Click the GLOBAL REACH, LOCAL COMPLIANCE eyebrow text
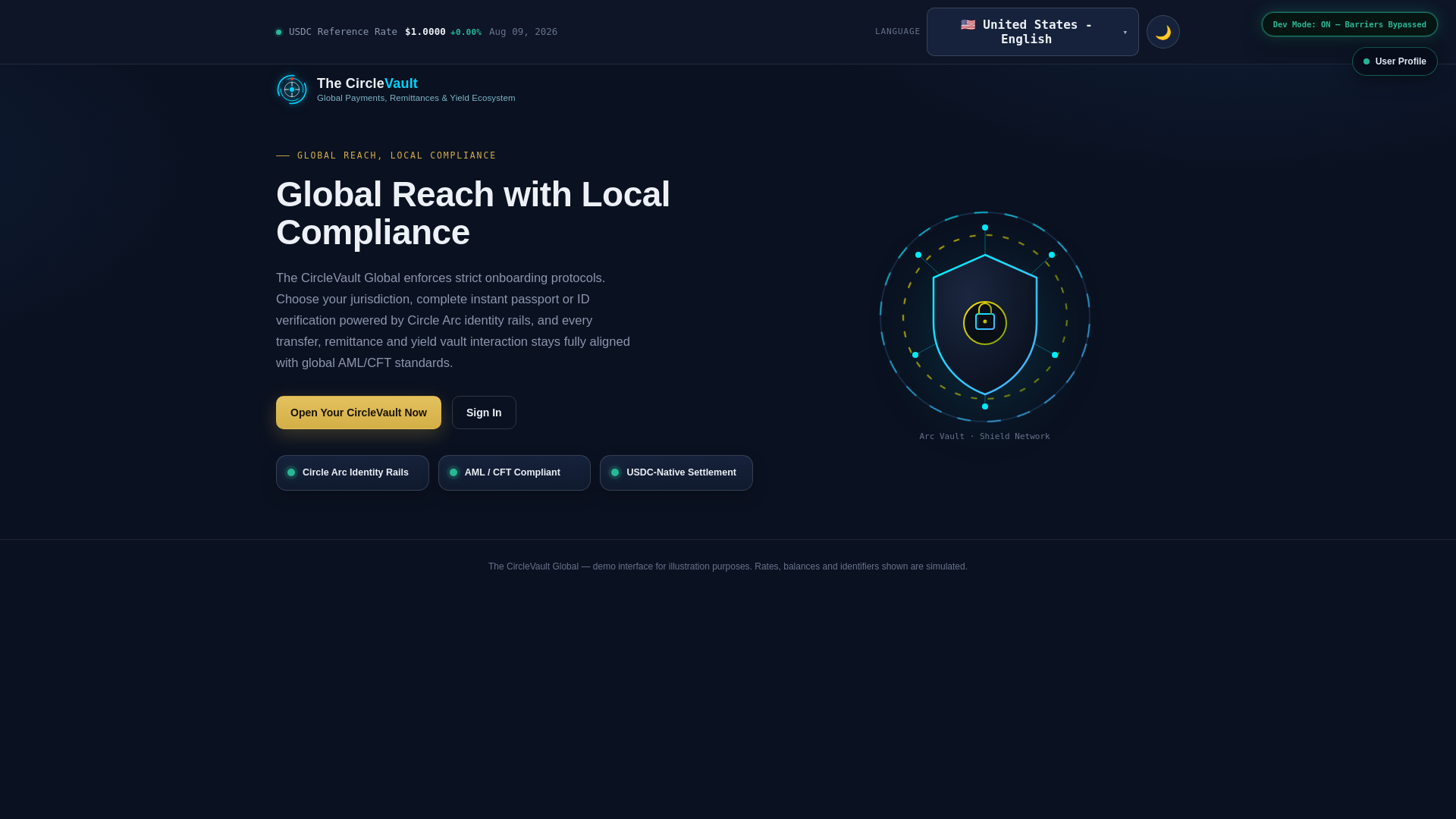 click(397, 155)
